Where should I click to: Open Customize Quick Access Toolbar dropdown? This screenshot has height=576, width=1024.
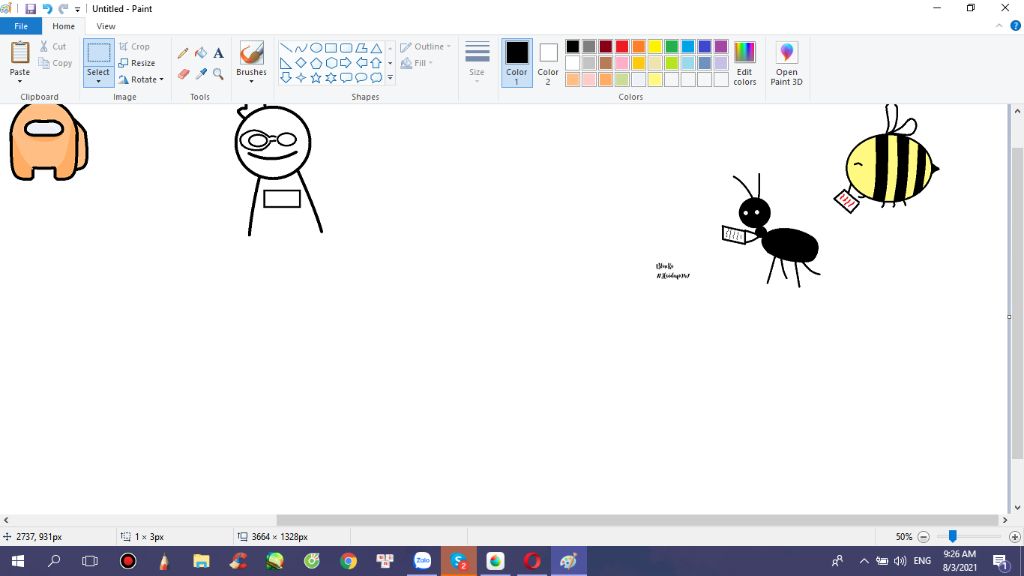click(x=77, y=9)
